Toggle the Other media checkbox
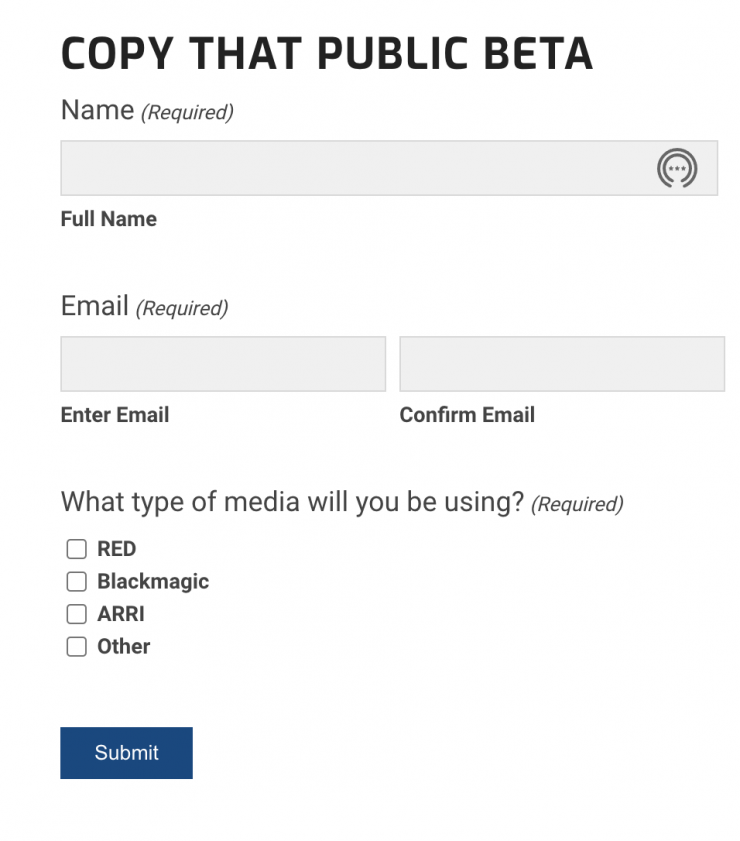Image resolution: width=740 pixels, height=841 pixels. coord(77,647)
